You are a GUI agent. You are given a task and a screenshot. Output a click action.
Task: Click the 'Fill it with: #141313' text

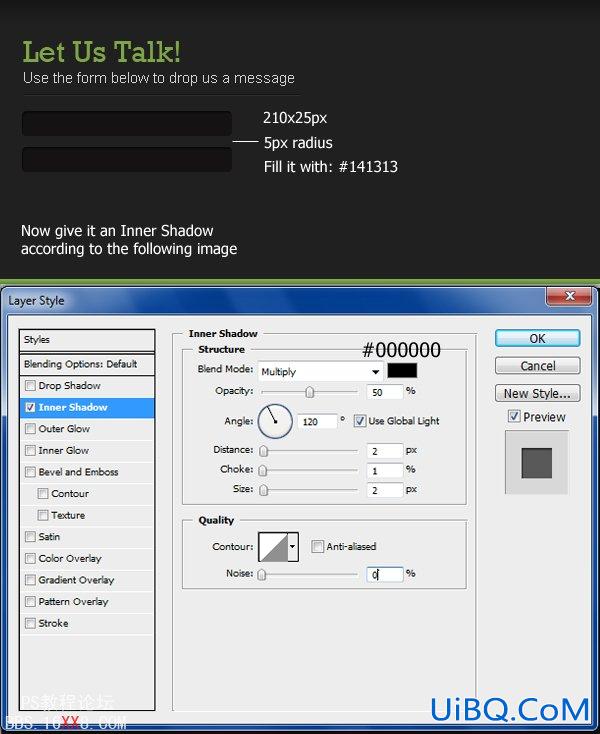click(331, 167)
